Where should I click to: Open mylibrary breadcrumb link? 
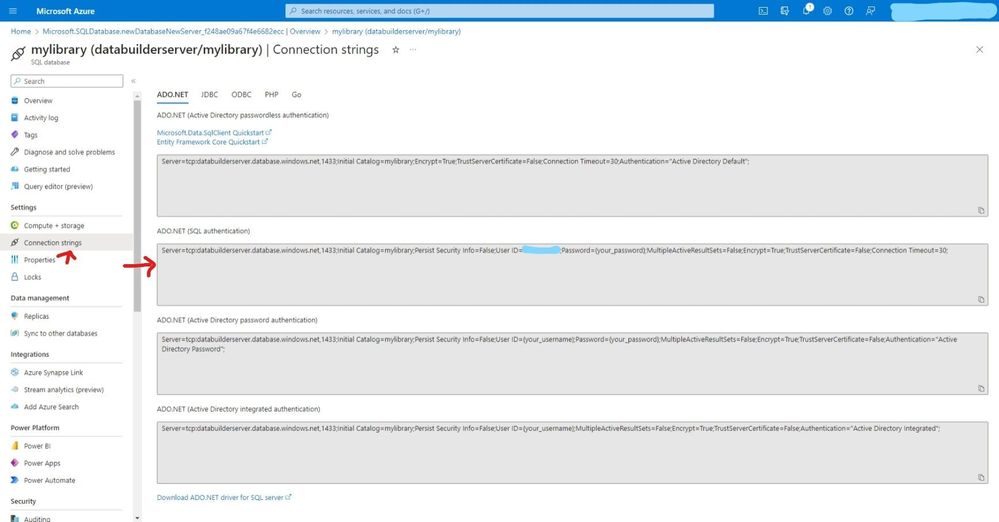click(396, 31)
